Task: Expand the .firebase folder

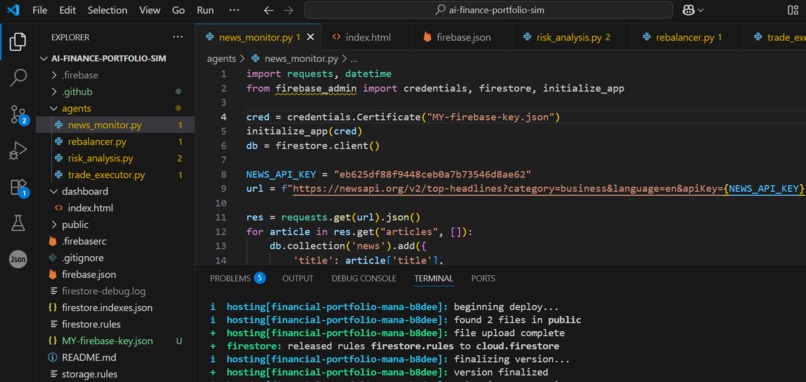Action: [80, 75]
